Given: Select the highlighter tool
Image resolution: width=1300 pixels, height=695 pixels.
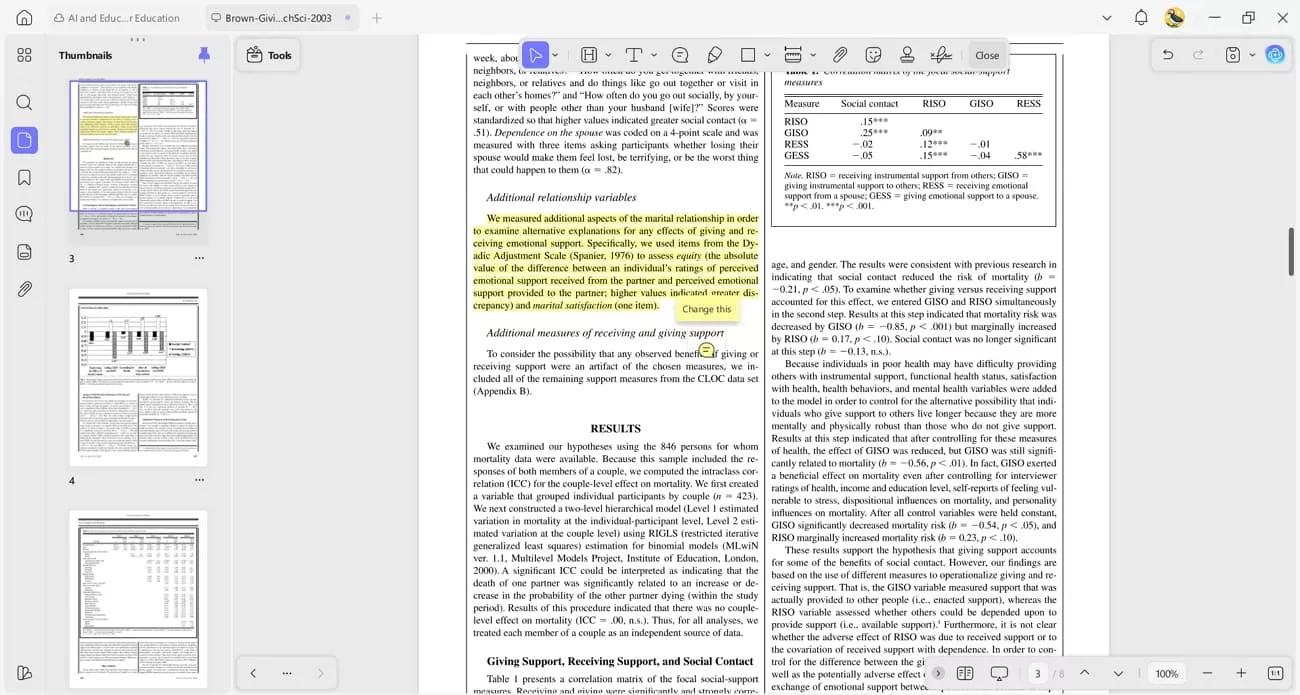Looking at the screenshot, I should tap(588, 55).
